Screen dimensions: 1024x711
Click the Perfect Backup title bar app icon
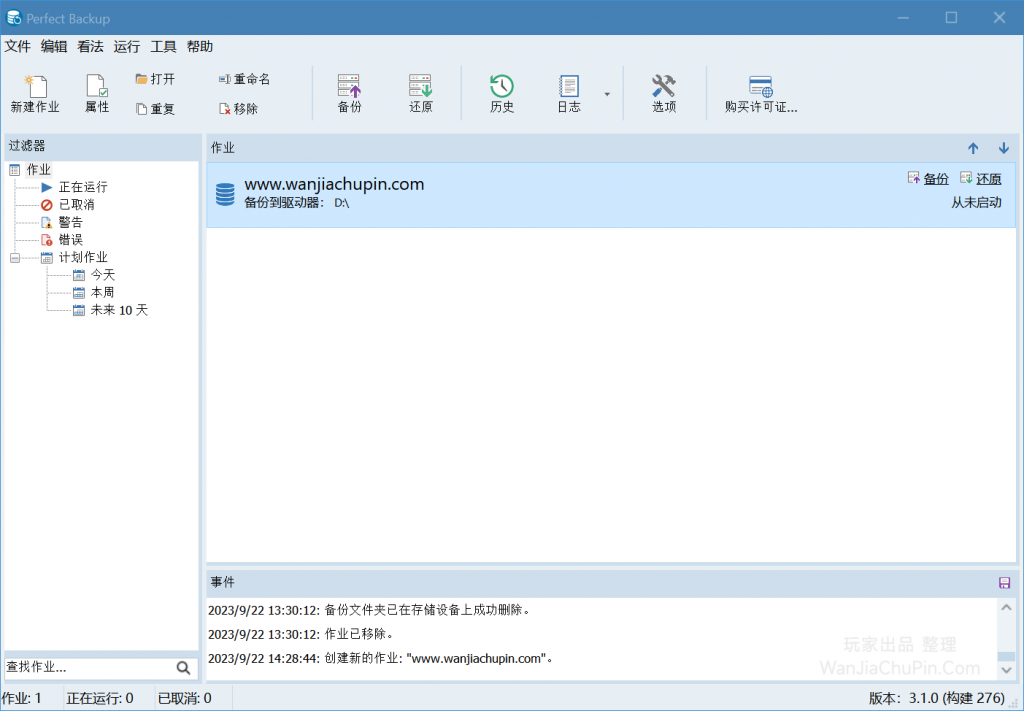pyautogui.click(x=14, y=18)
